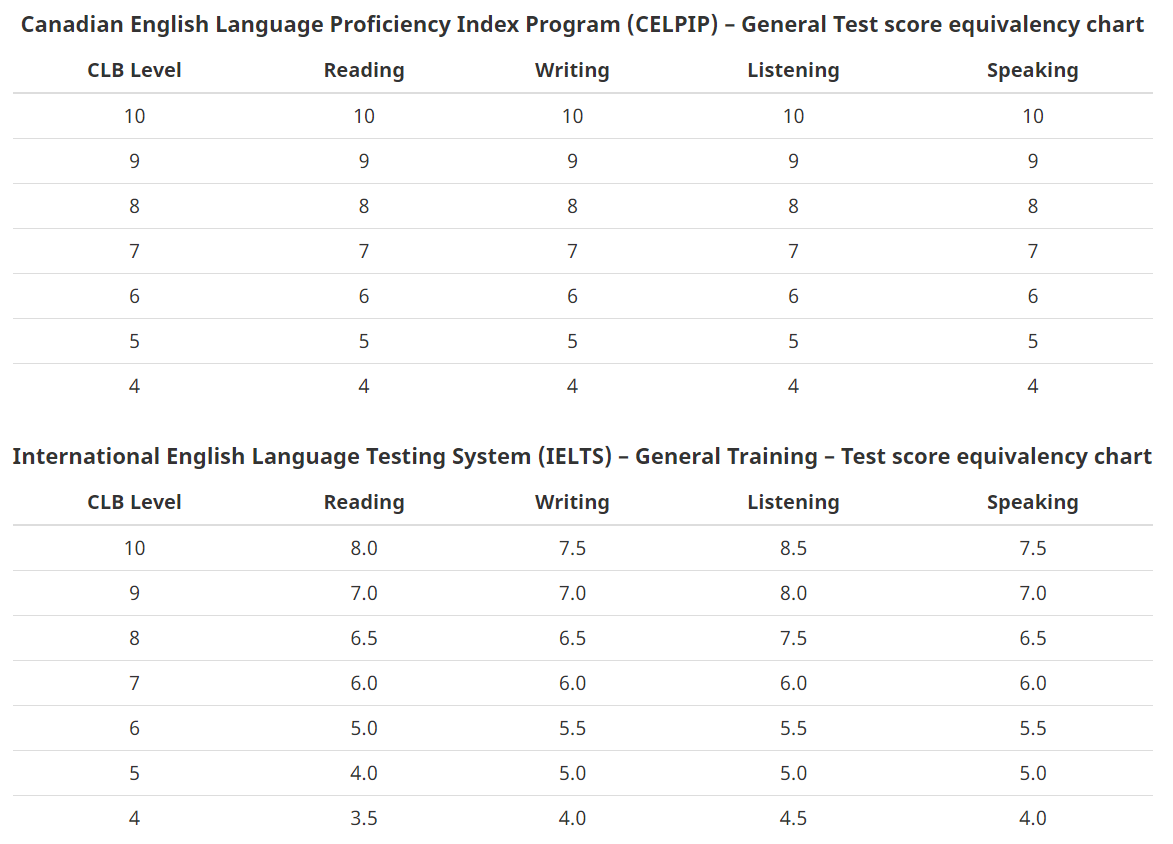
Task: Select the CLB Level header in IELTS table
Action: pos(135,502)
